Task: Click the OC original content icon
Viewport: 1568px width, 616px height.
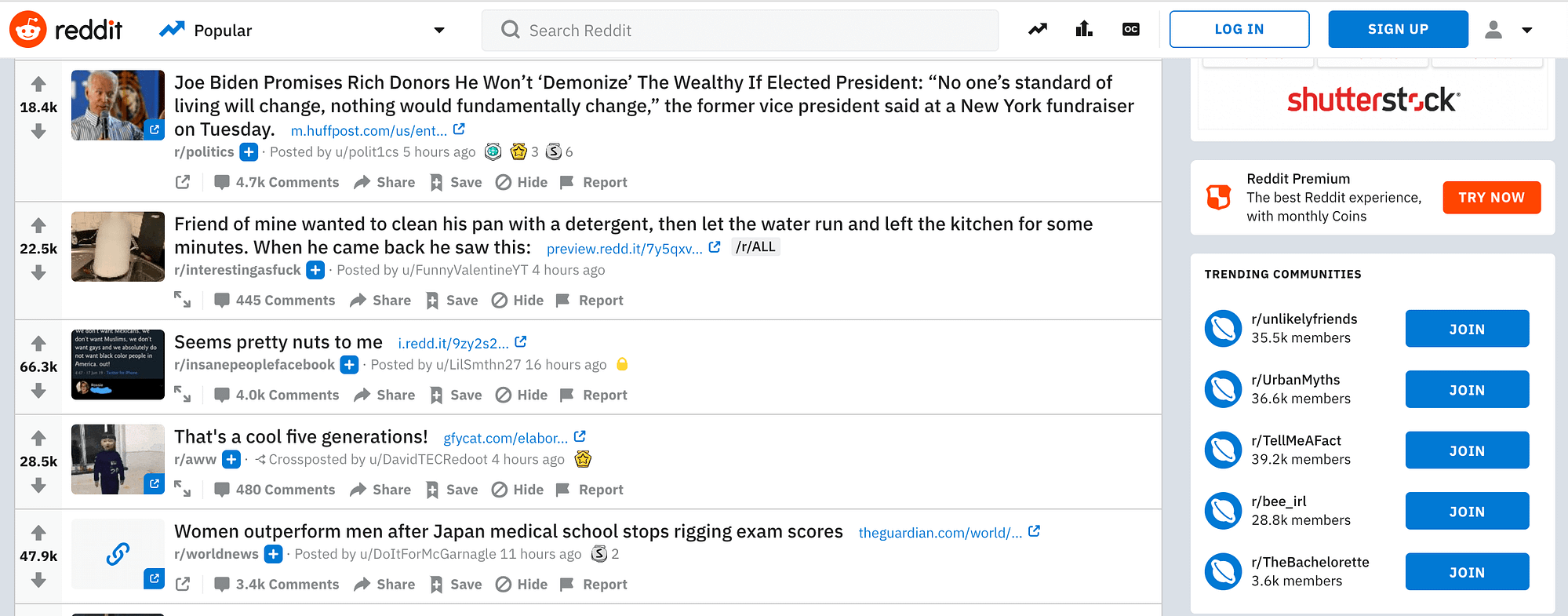Action: 1130,30
